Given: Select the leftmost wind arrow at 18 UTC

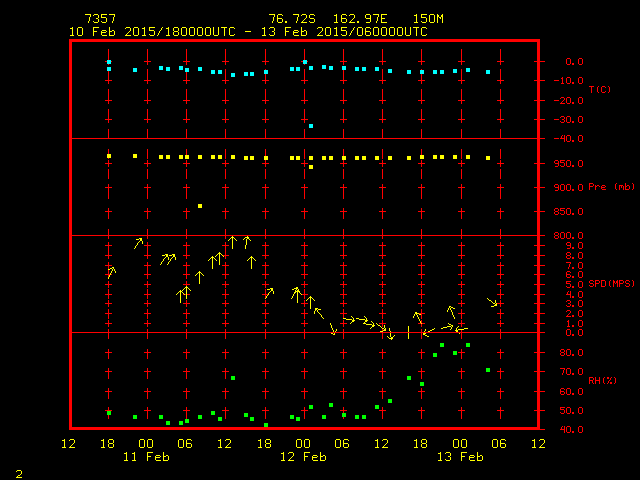Looking at the screenshot, I should click(x=111, y=271).
